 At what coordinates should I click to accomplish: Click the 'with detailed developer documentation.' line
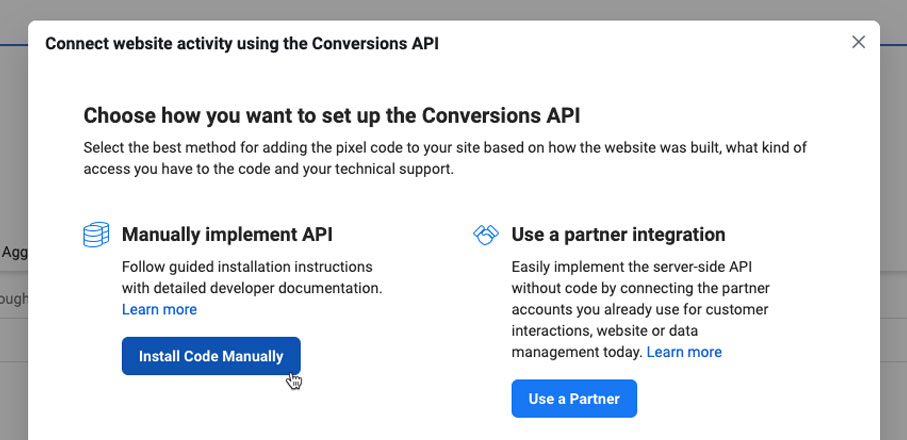click(x=252, y=288)
